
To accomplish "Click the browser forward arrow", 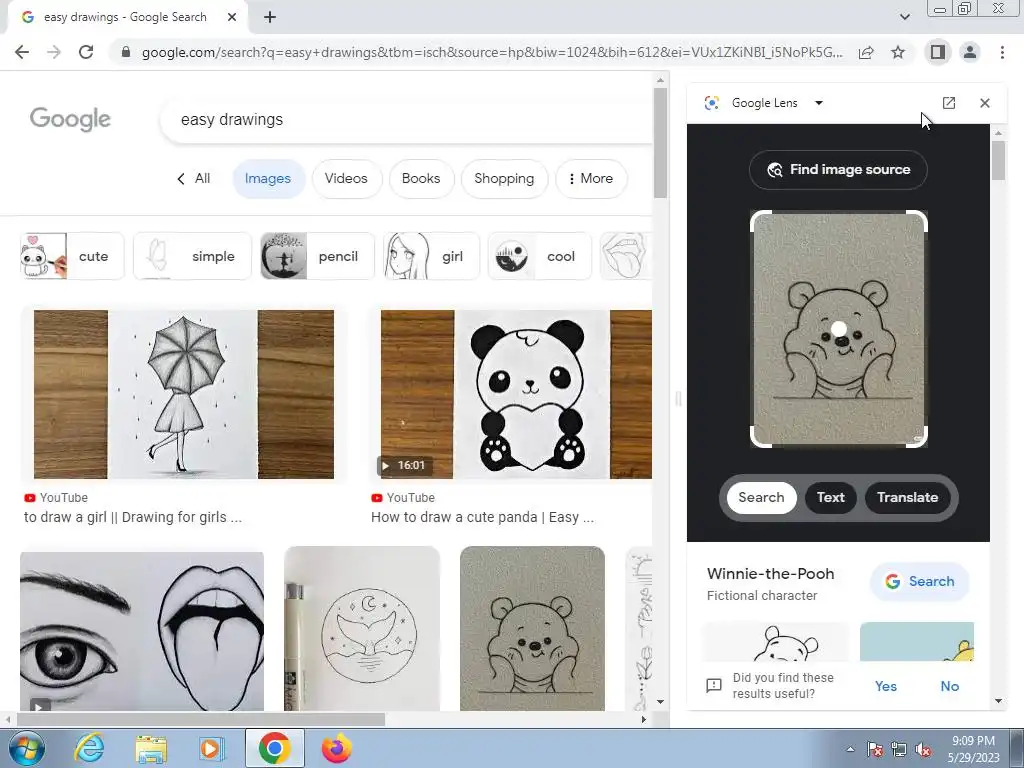I will 54,52.
